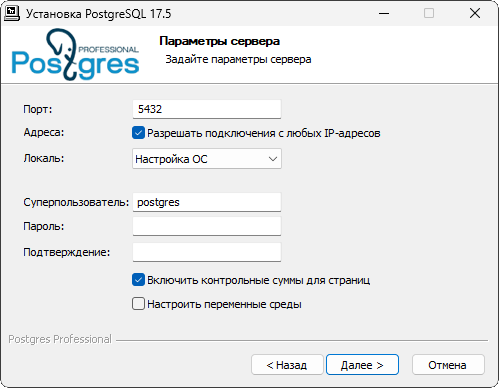499x388 pixels.
Task: Enable the configure environment variables checkbox
Action: [x=138, y=304]
